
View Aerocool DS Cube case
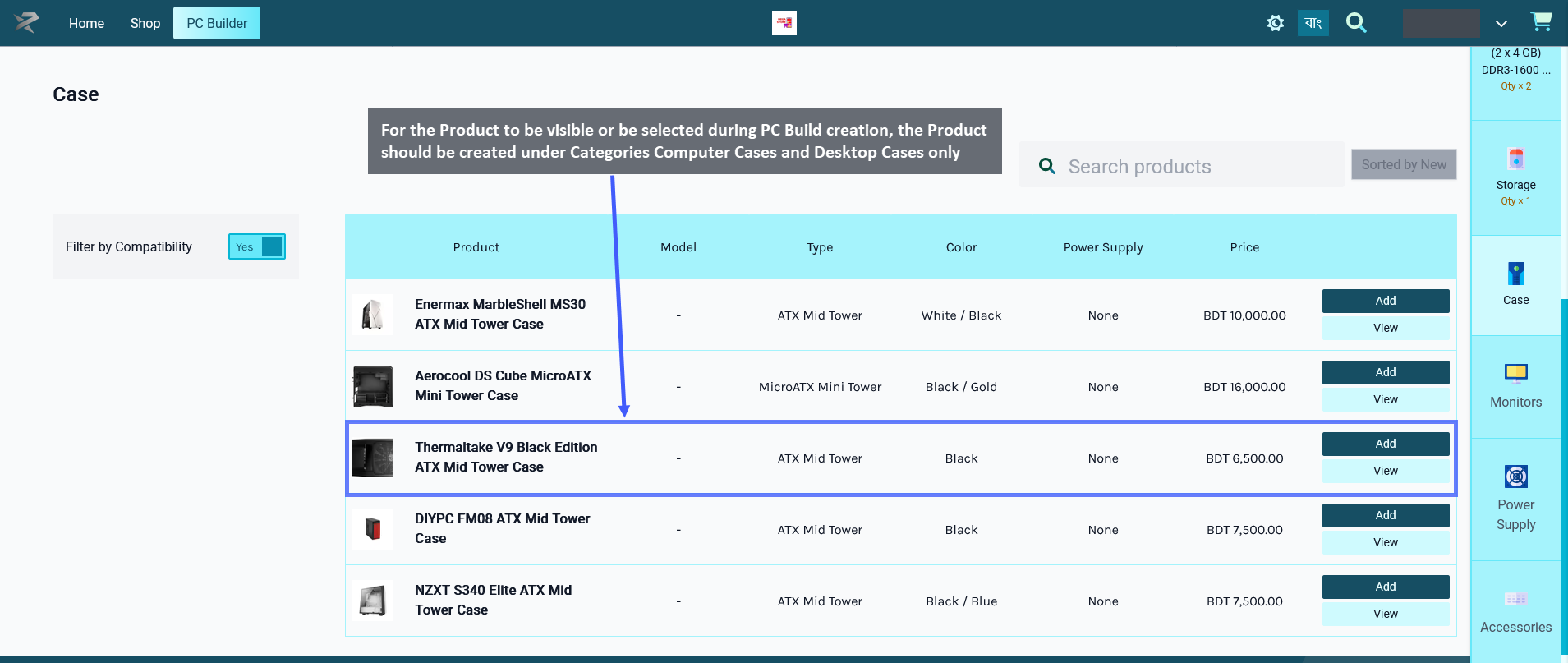tap(1386, 399)
